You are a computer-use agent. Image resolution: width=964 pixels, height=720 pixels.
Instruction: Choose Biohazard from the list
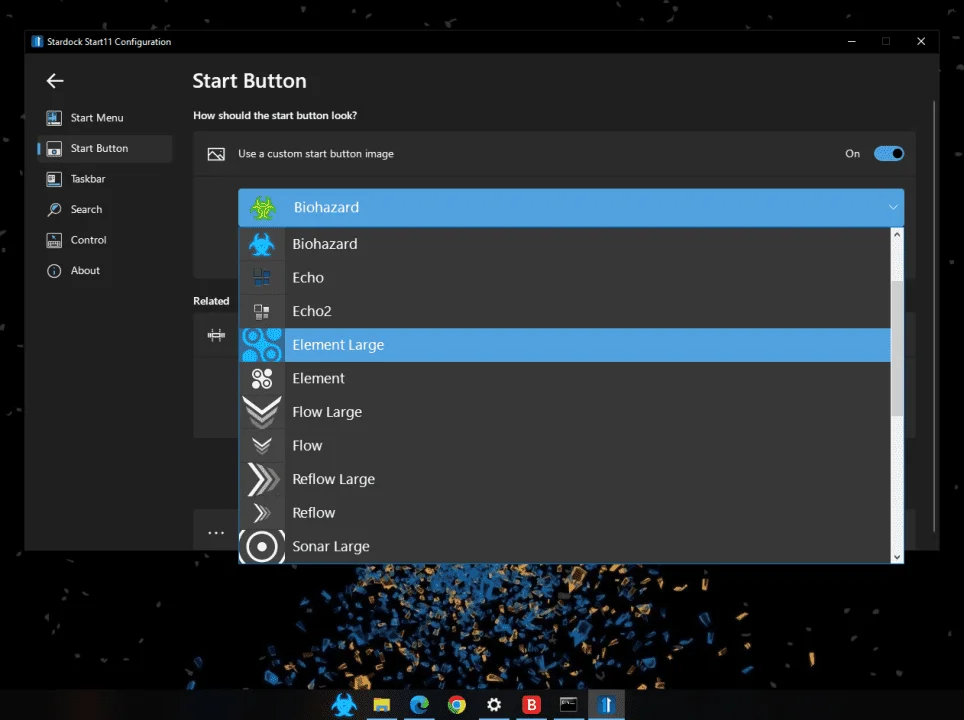click(564, 244)
